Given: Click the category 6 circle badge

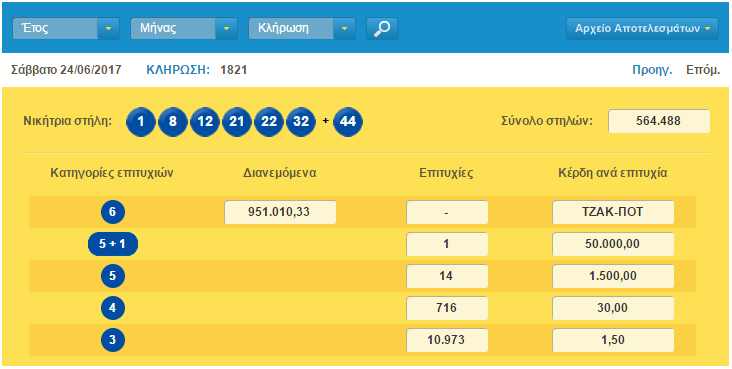Looking at the screenshot, I should pyautogui.click(x=113, y=212).
